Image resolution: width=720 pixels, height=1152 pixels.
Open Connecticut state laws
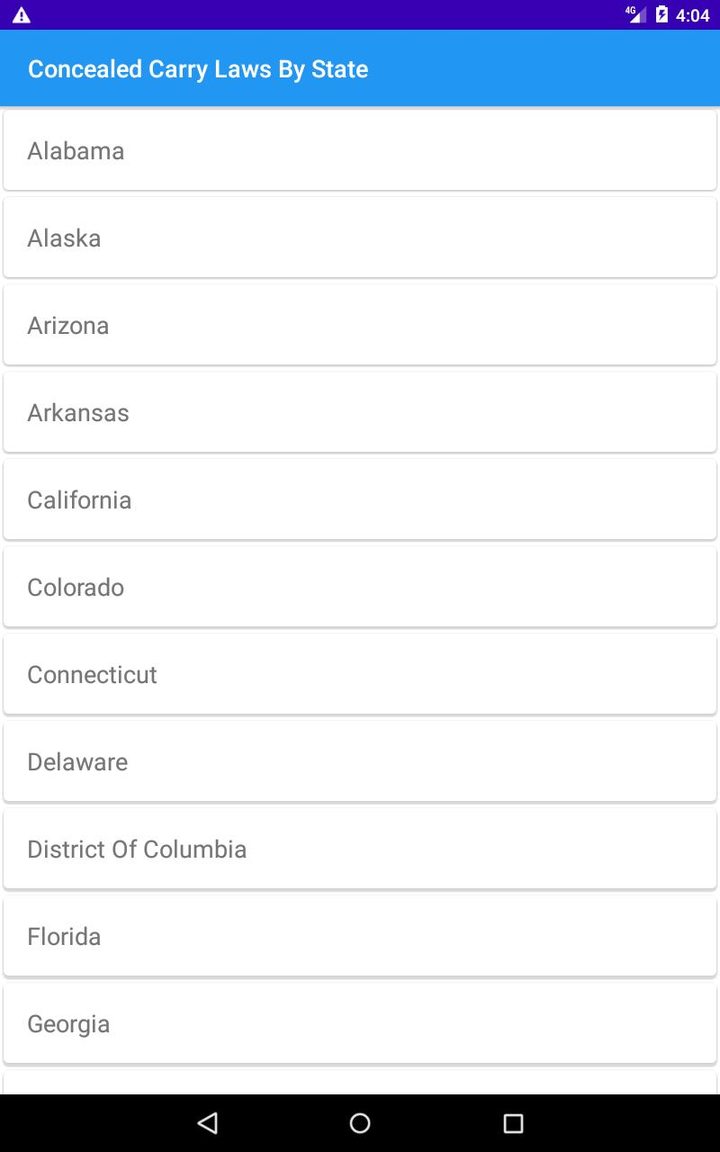coord(360,674)
